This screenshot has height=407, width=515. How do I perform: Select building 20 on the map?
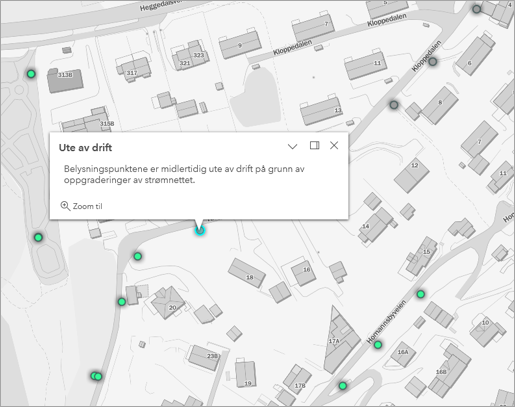click(x=168, y=303)
